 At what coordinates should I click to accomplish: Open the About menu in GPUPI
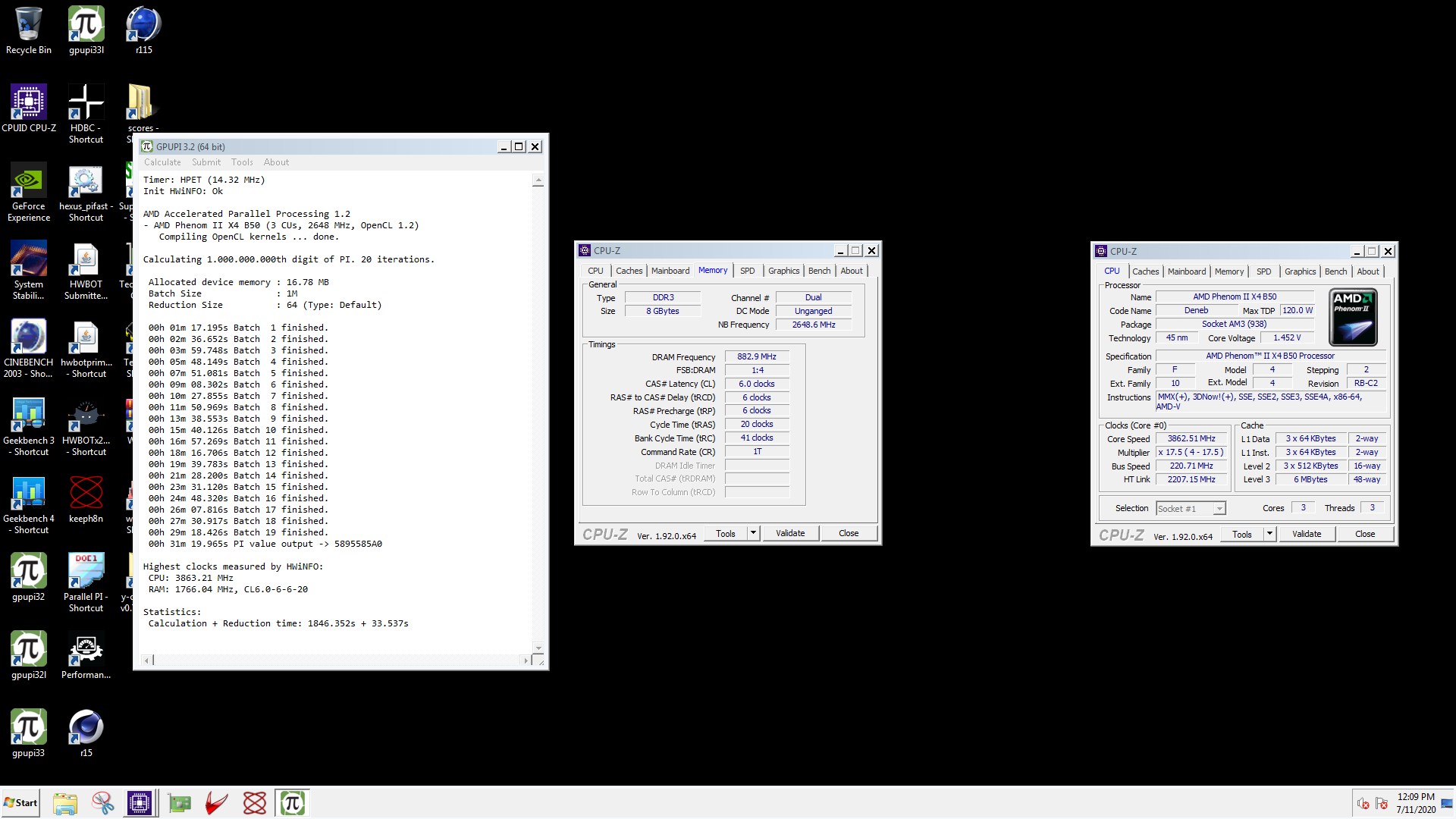(x=276, y=162)
